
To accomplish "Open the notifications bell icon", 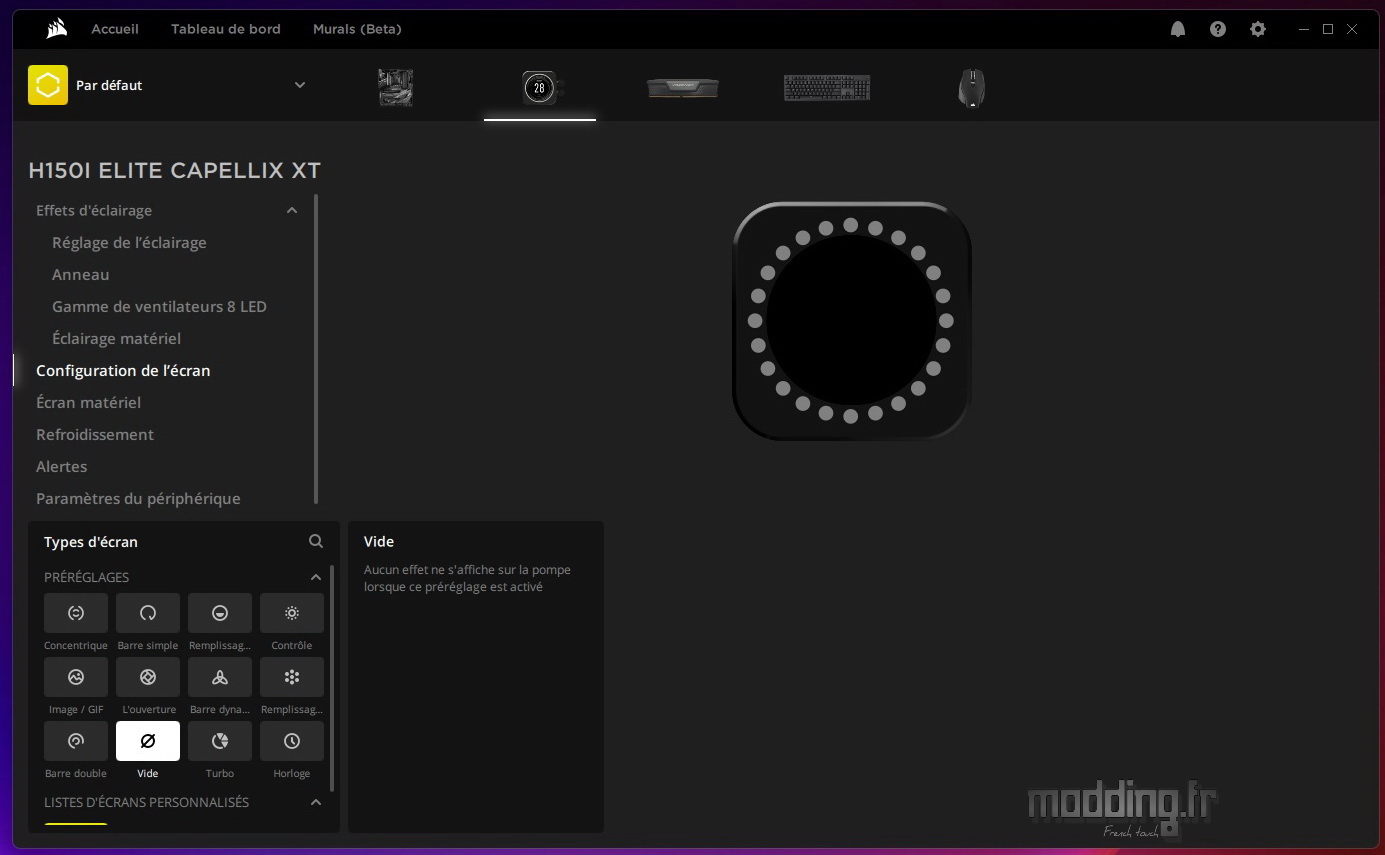I will (x=1178, y=29).
